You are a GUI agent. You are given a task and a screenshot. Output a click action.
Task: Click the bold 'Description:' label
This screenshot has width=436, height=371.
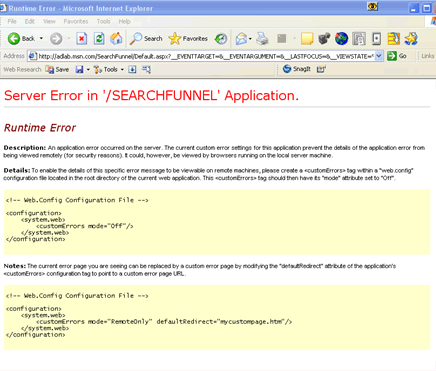(25, 148)
